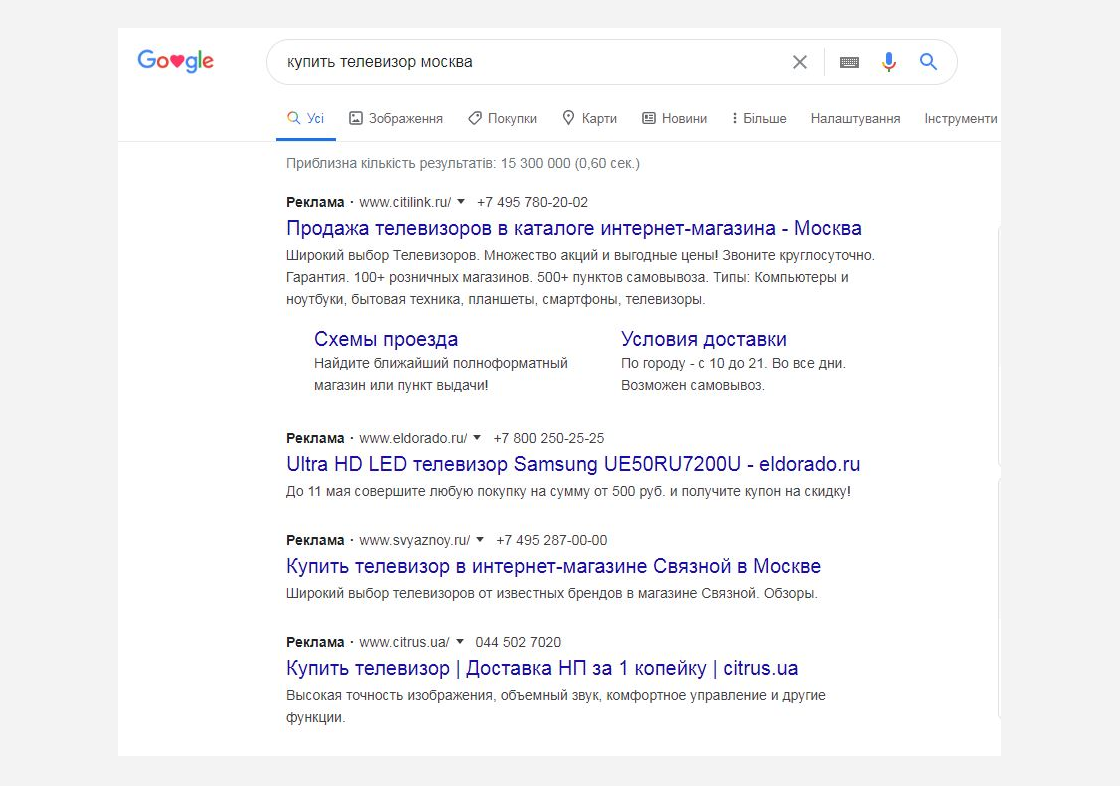This screenshot has width=1120, height=786.
Task: Click the www.eldorado.ru/ URL text
Action: 413,438
